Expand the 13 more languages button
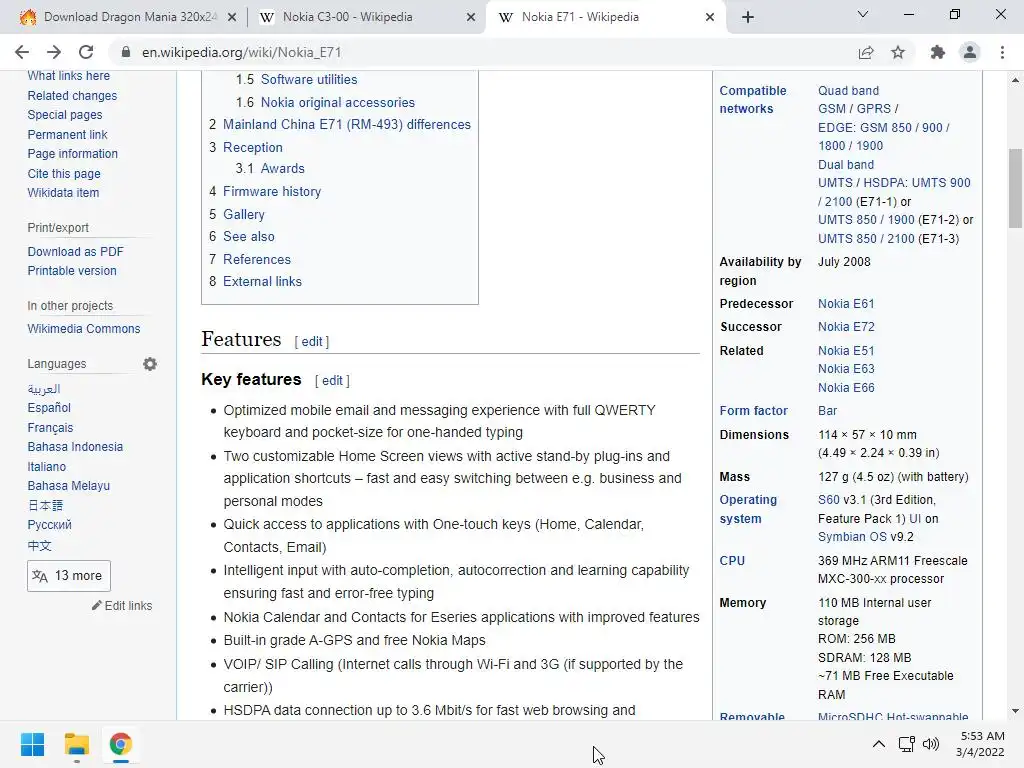This screenshot has width=1024, height=768. [69, 576]
